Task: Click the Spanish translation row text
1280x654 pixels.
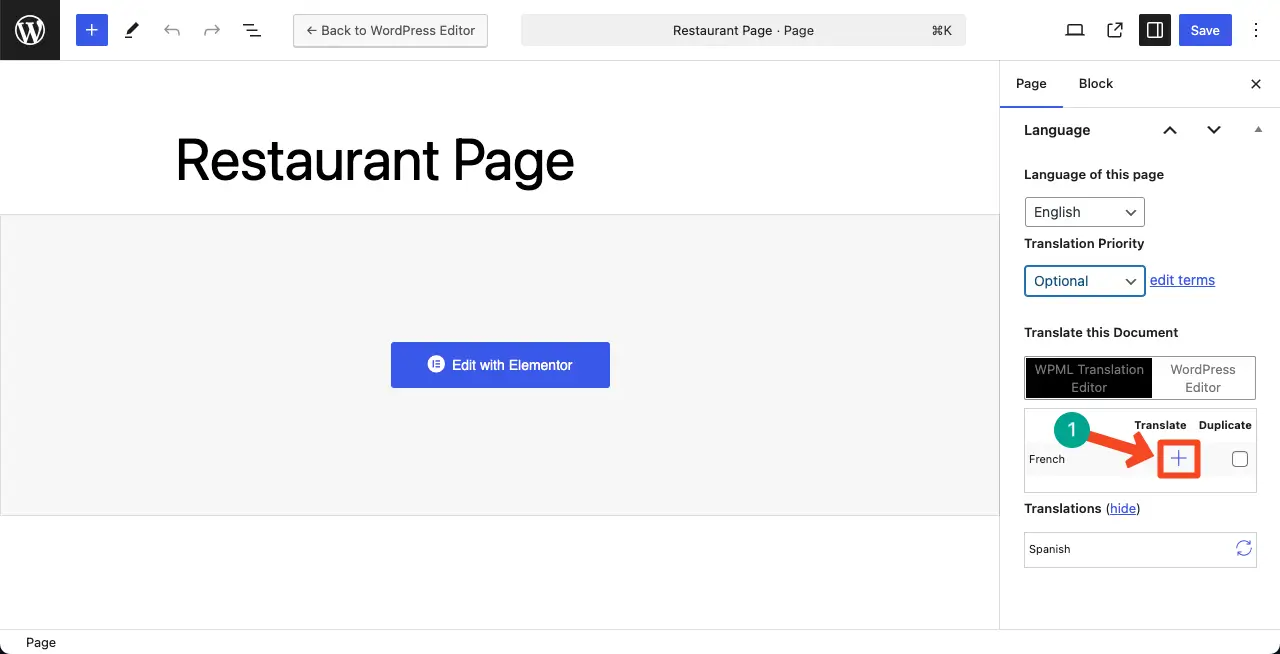Action: click(1050, 549)
